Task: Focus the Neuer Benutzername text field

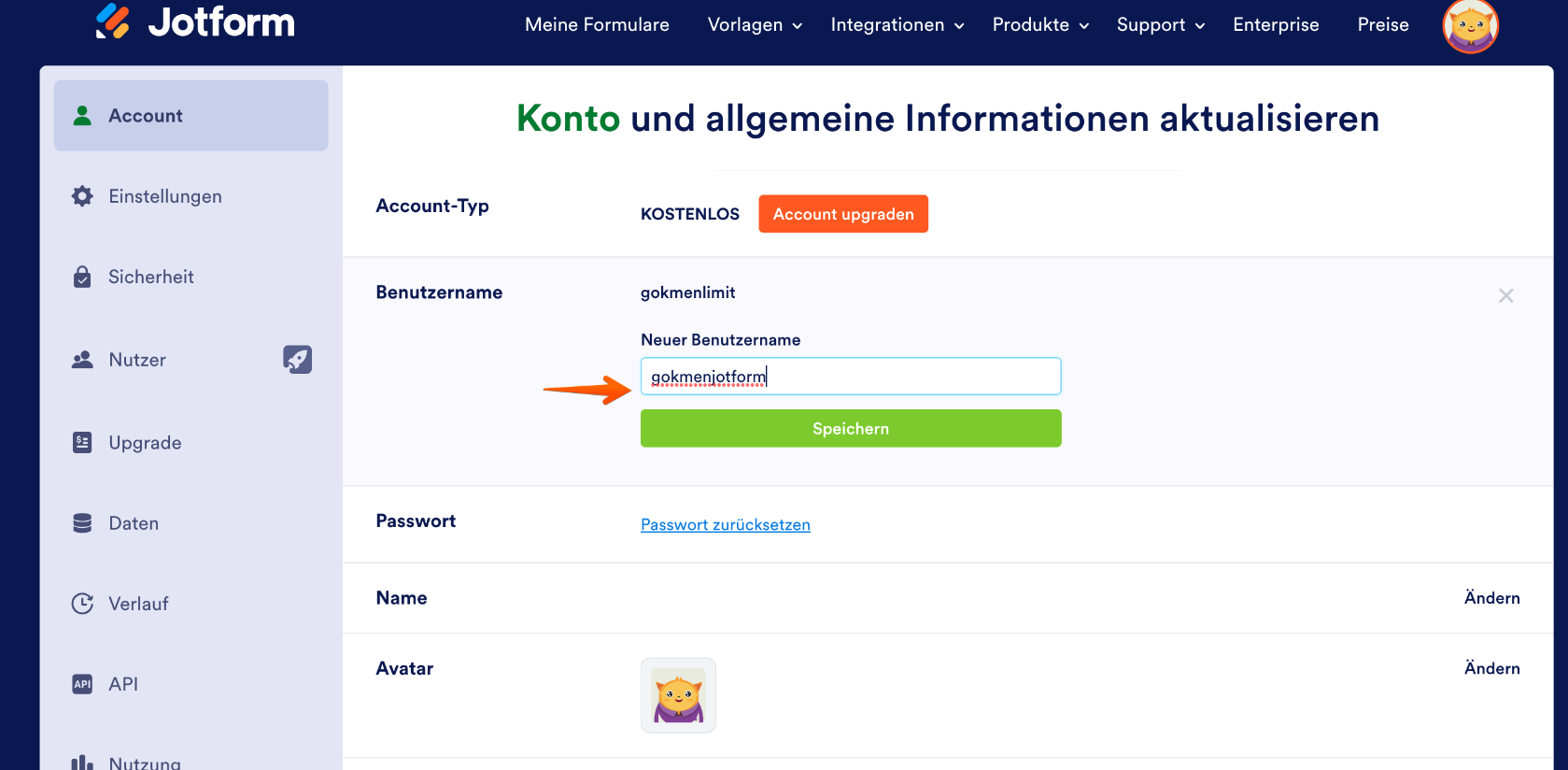Action: (850, 377)
